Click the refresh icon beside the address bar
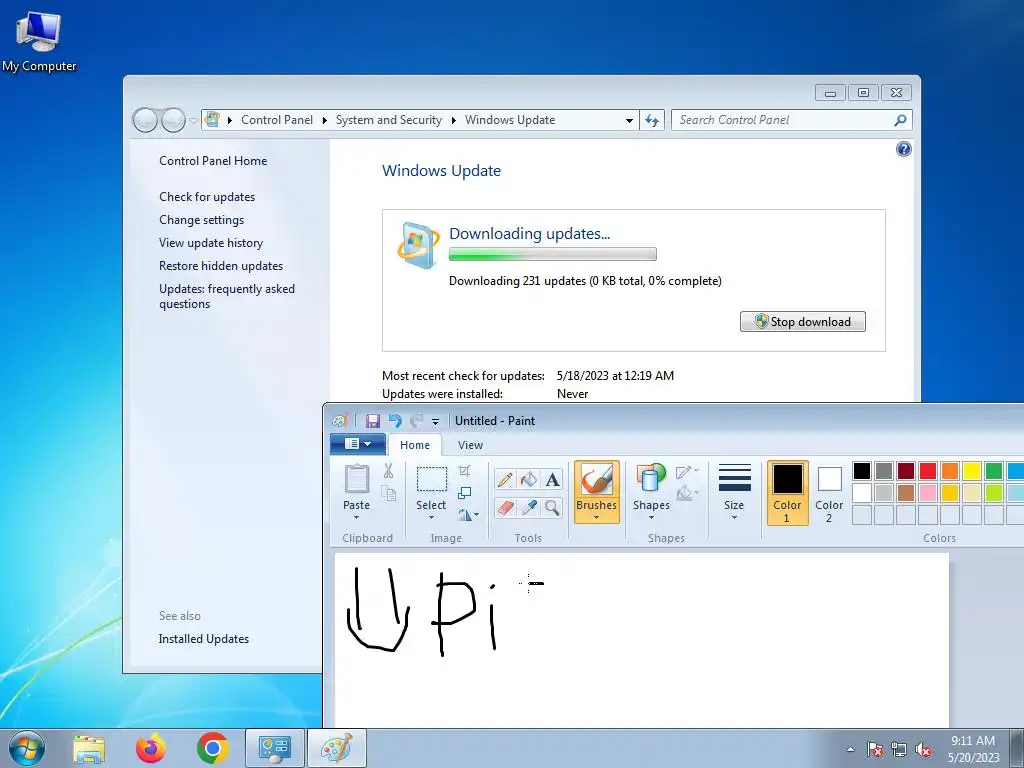Screen dimensions: 1024x768 [652, 120]
